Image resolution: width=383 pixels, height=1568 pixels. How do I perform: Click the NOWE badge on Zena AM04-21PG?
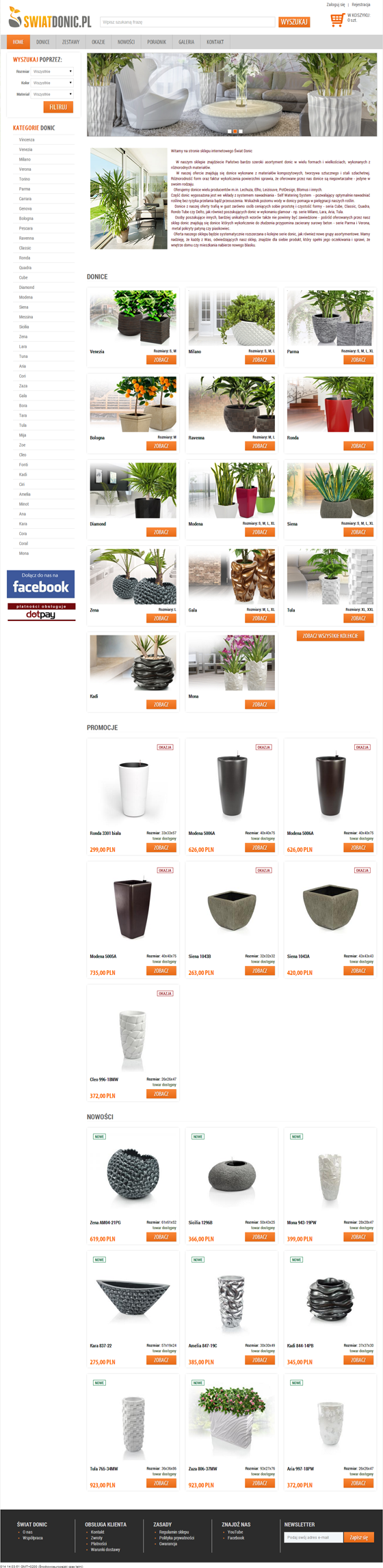(99, 1136)
